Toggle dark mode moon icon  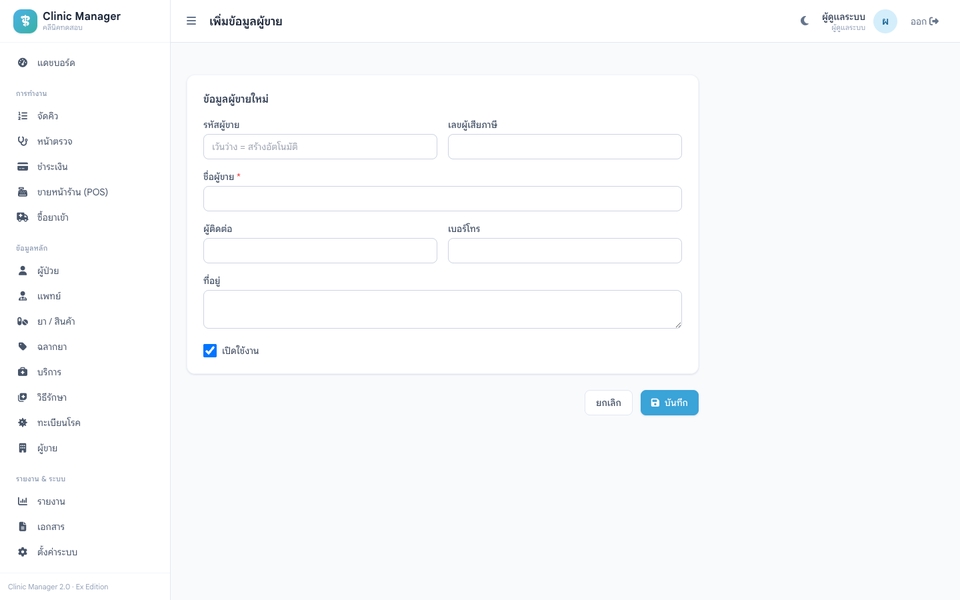(x=804, y=21)
